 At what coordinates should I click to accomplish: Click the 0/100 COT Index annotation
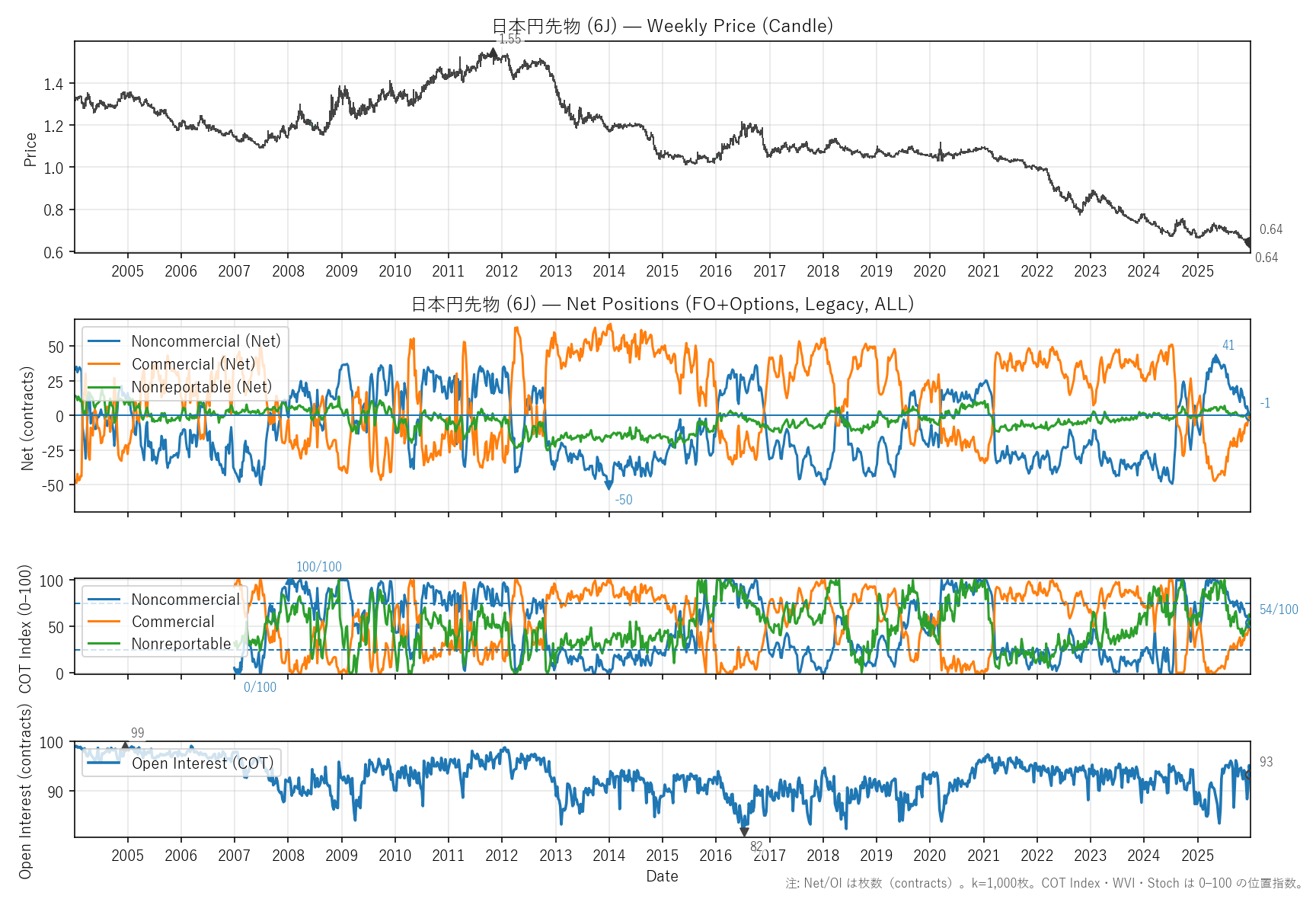coord(260,687)
